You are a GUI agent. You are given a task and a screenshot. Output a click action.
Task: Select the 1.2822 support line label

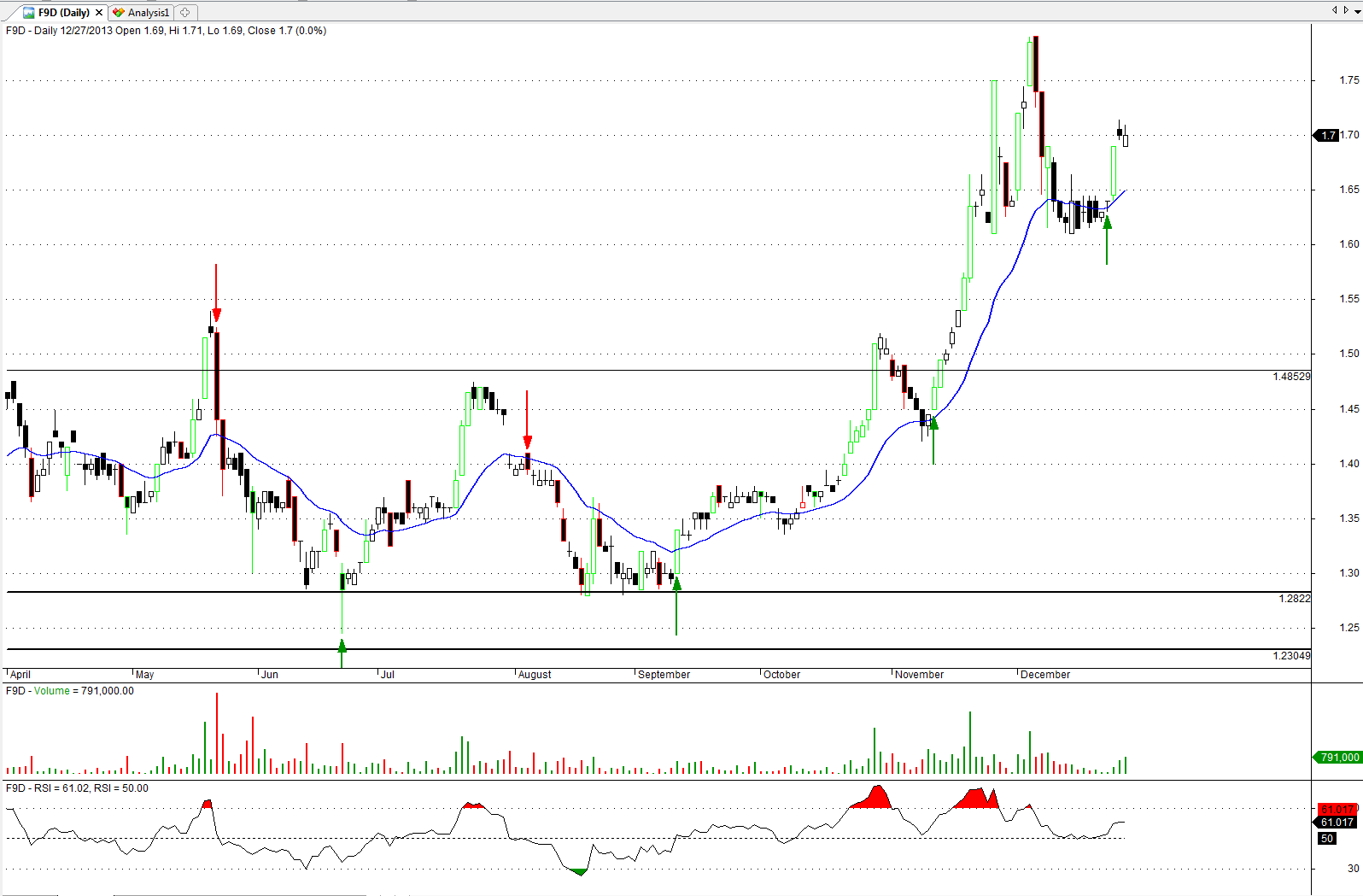click(1294, 599)
